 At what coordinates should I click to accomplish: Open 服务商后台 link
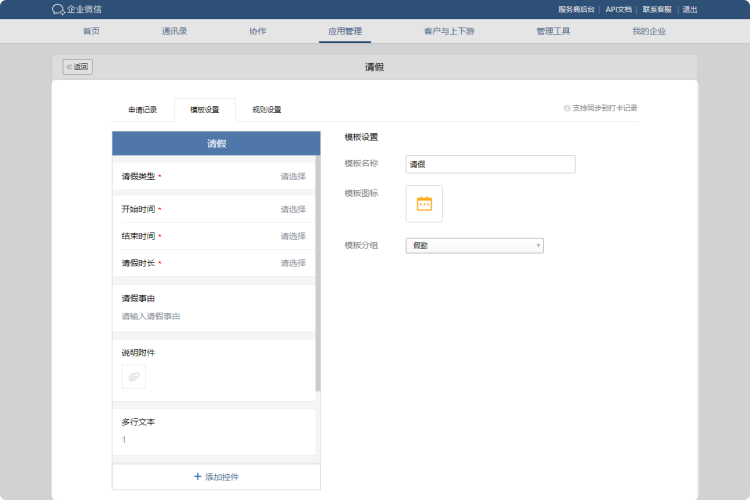[x=576, y=10]
